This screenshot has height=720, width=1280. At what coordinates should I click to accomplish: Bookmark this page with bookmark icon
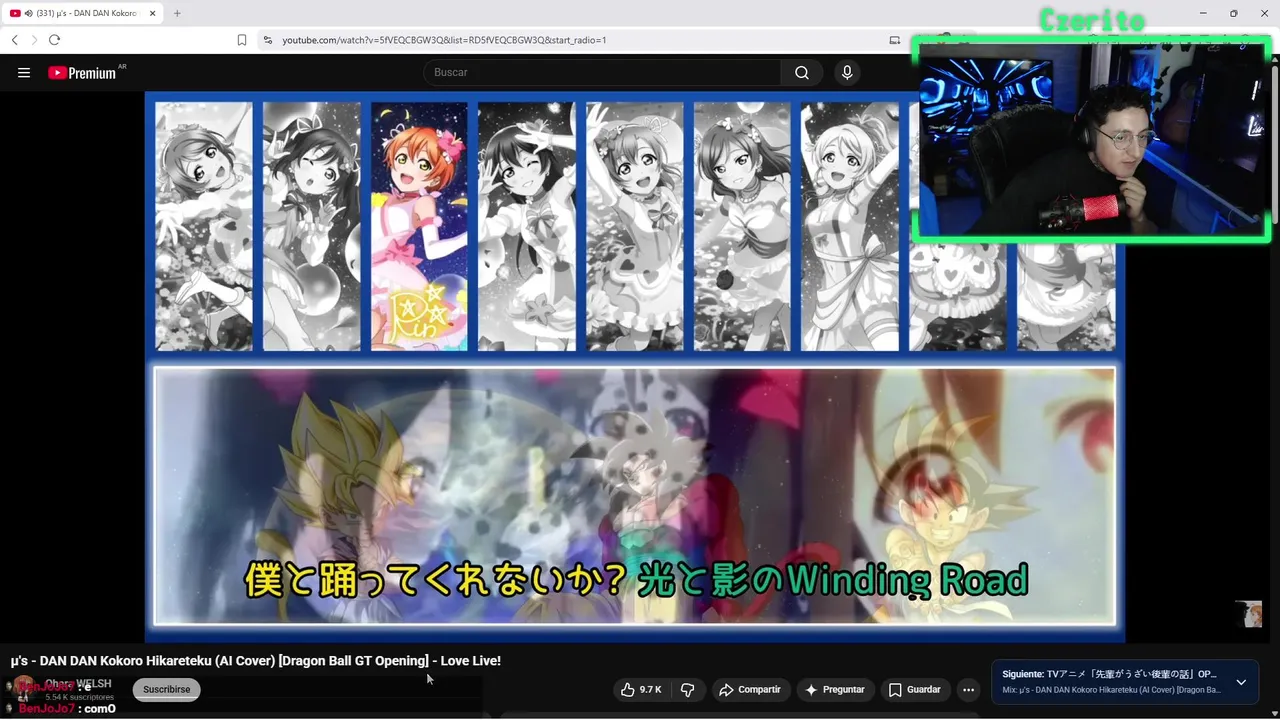click(x=242, y=40)
